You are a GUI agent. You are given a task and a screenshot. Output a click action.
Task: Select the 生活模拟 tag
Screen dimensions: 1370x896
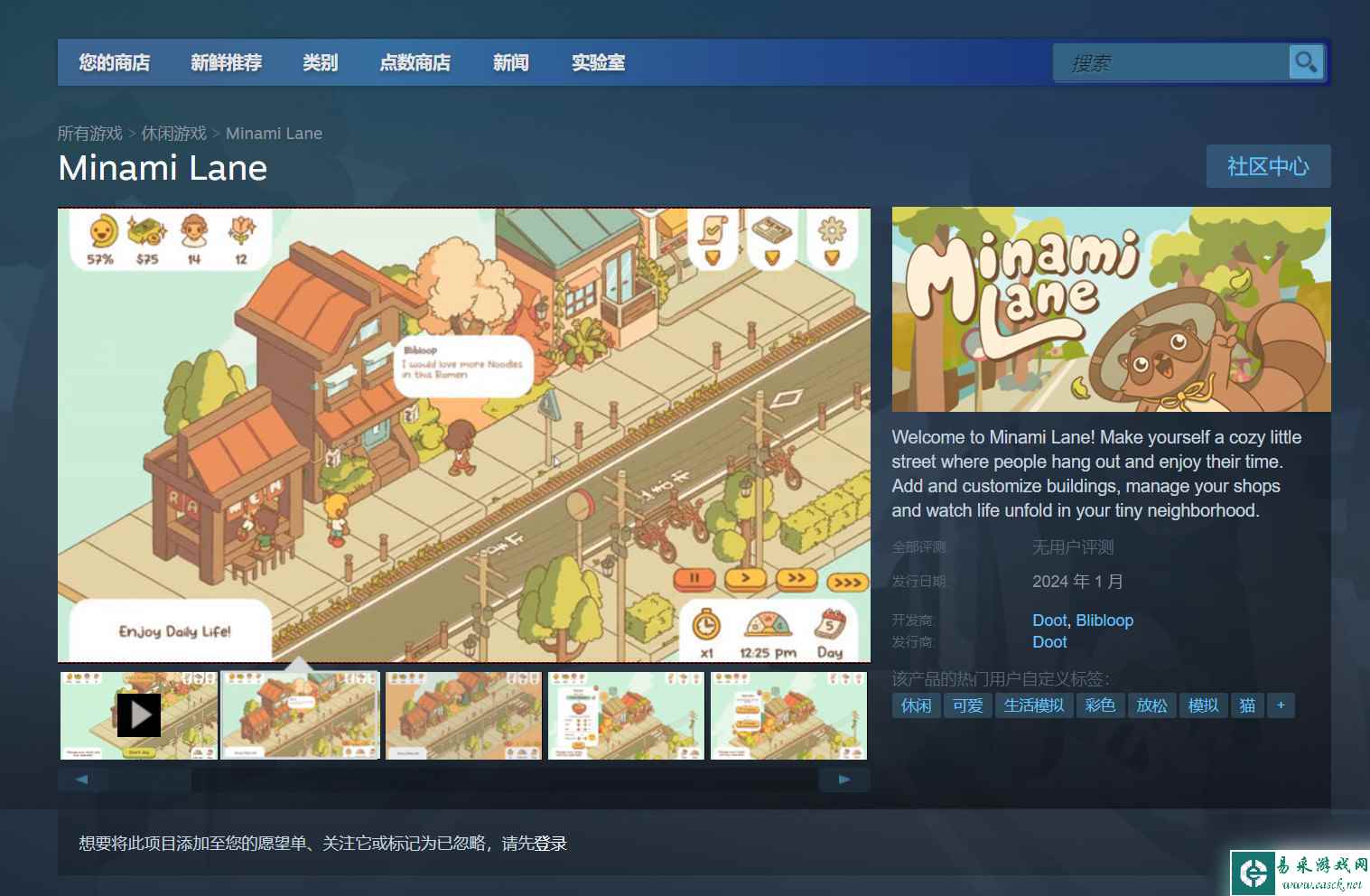coord(1034,705)
